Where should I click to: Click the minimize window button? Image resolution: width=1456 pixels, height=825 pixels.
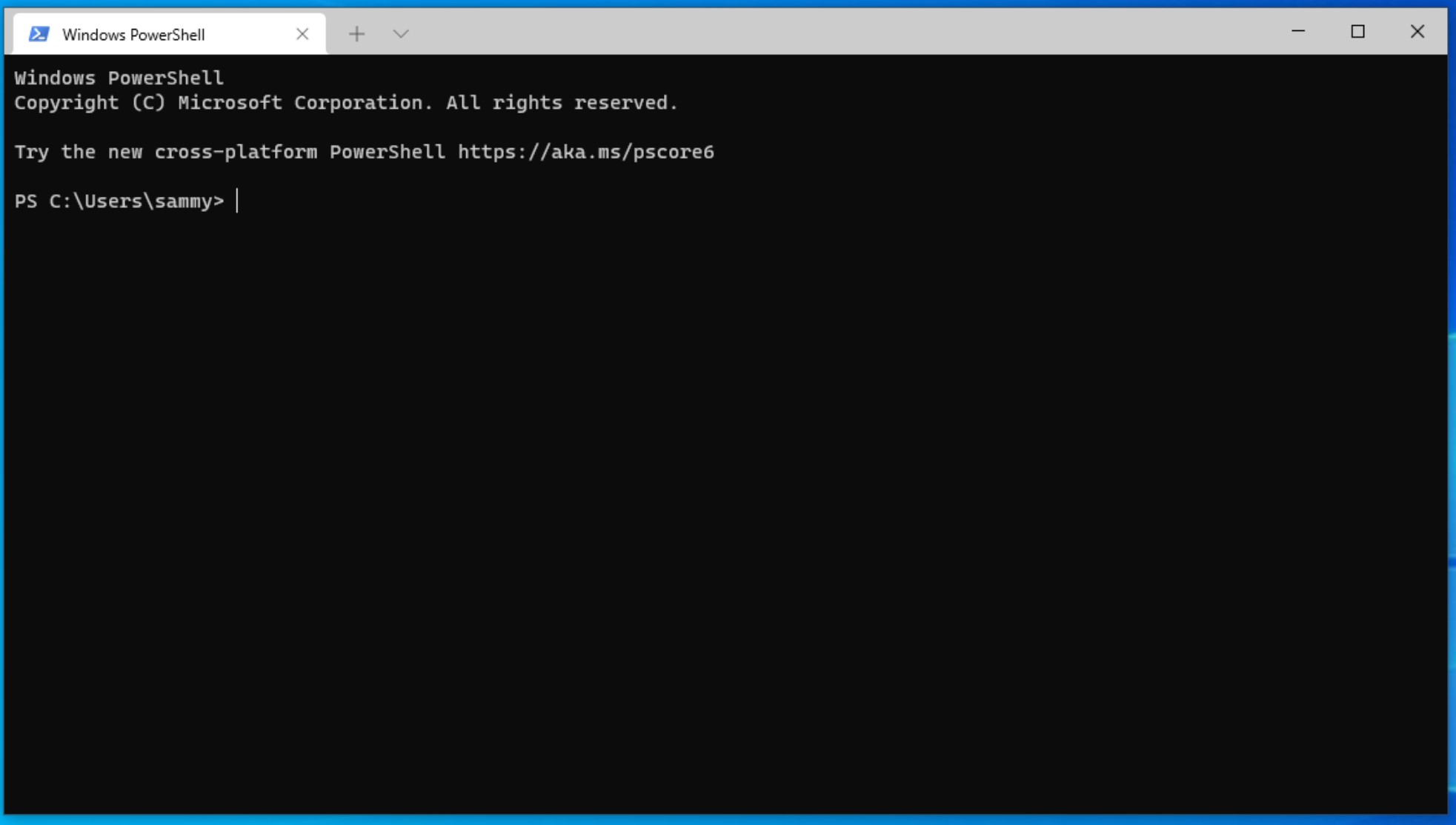click(x=1298, y=32)
